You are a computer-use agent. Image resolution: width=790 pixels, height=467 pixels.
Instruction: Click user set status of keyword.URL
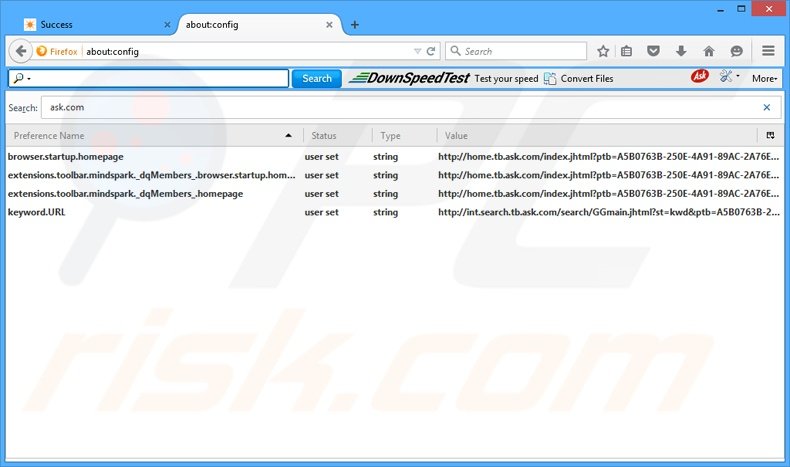click(321, 212)
